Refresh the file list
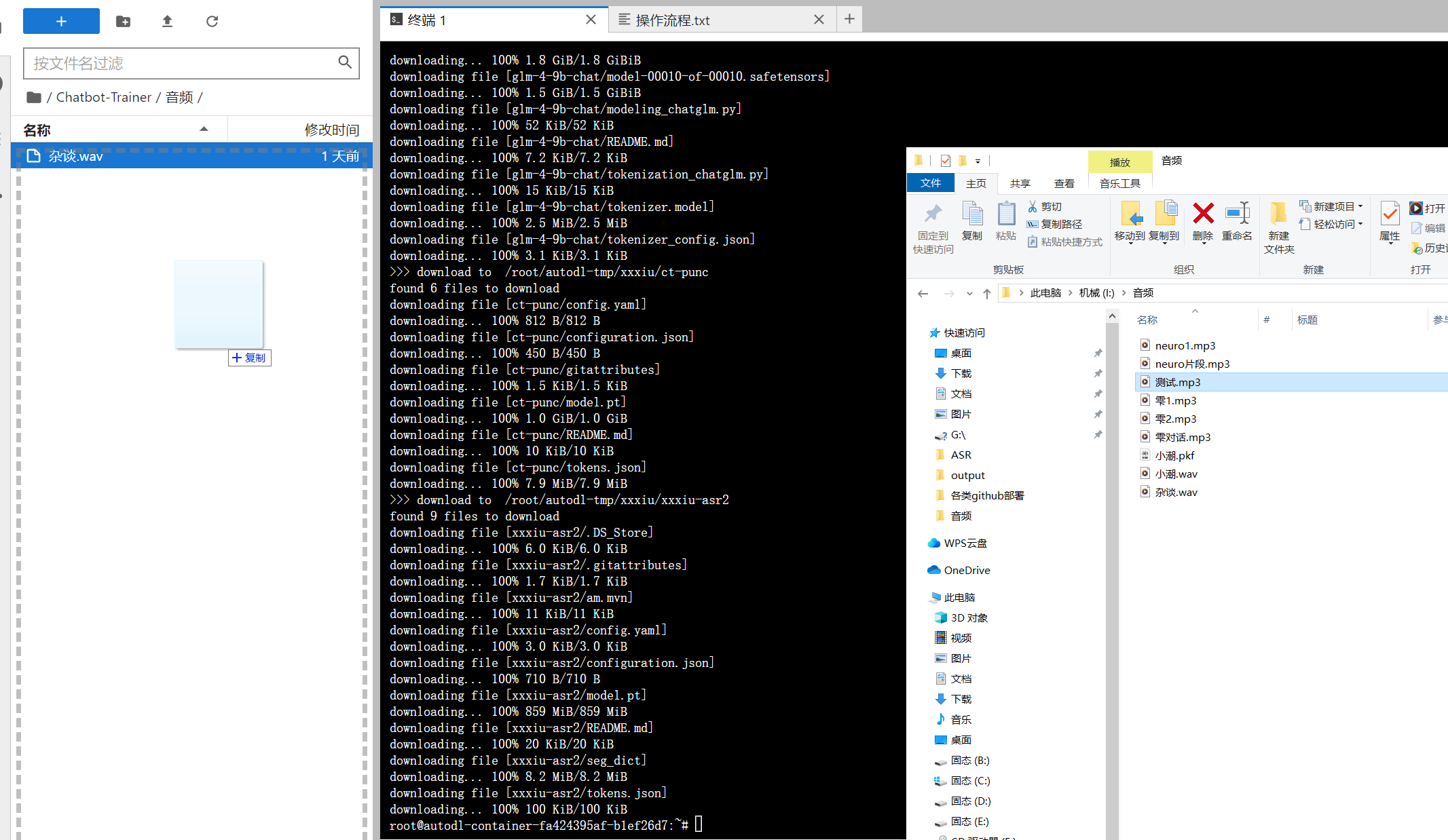 (212, 22)
